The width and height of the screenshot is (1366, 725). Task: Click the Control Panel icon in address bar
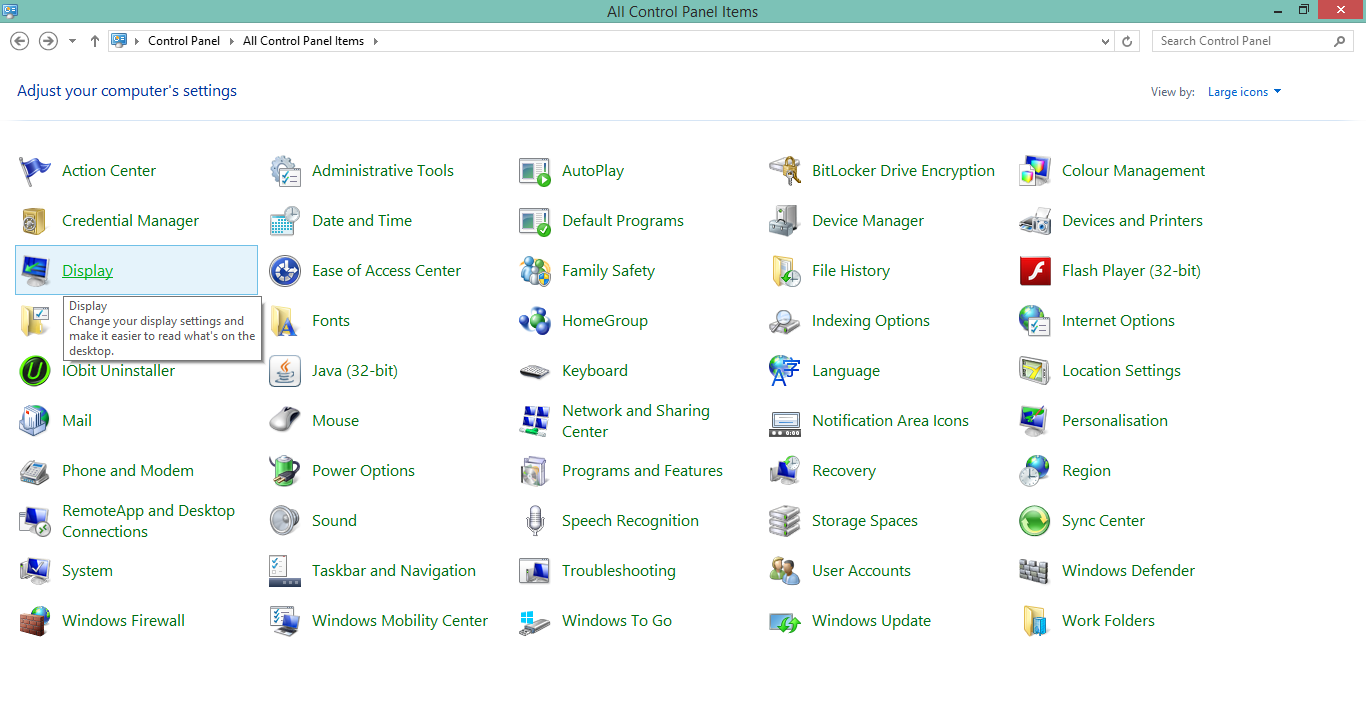click(x=119, y=41)
